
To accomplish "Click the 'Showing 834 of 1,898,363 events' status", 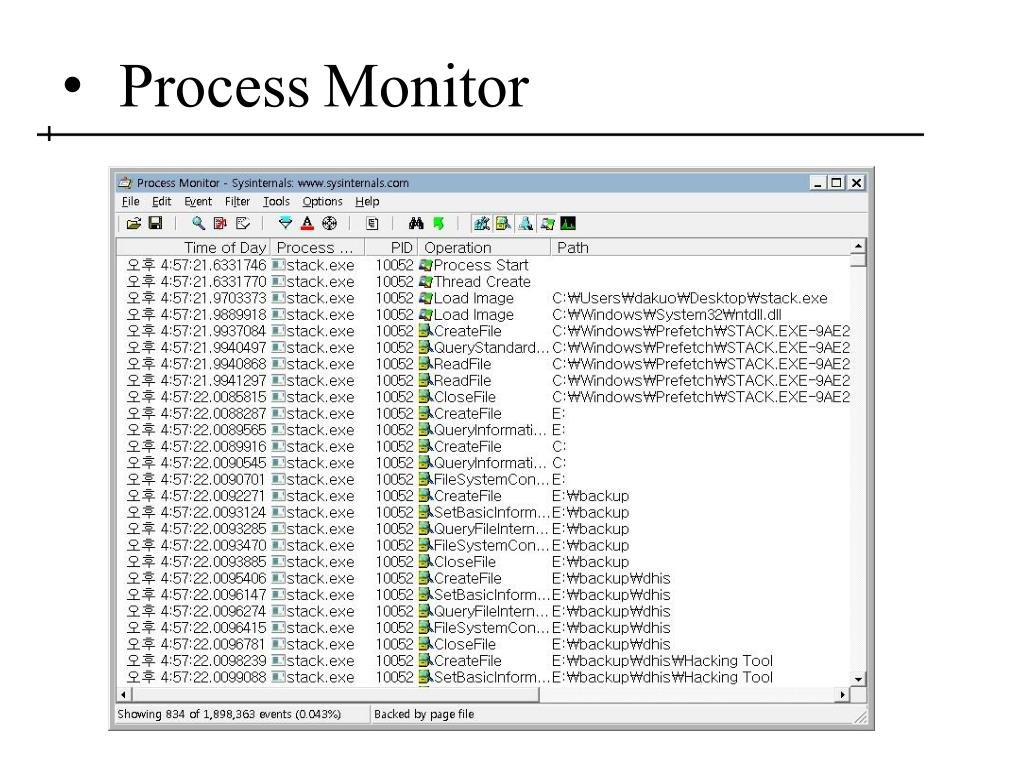I will (229, 714).
